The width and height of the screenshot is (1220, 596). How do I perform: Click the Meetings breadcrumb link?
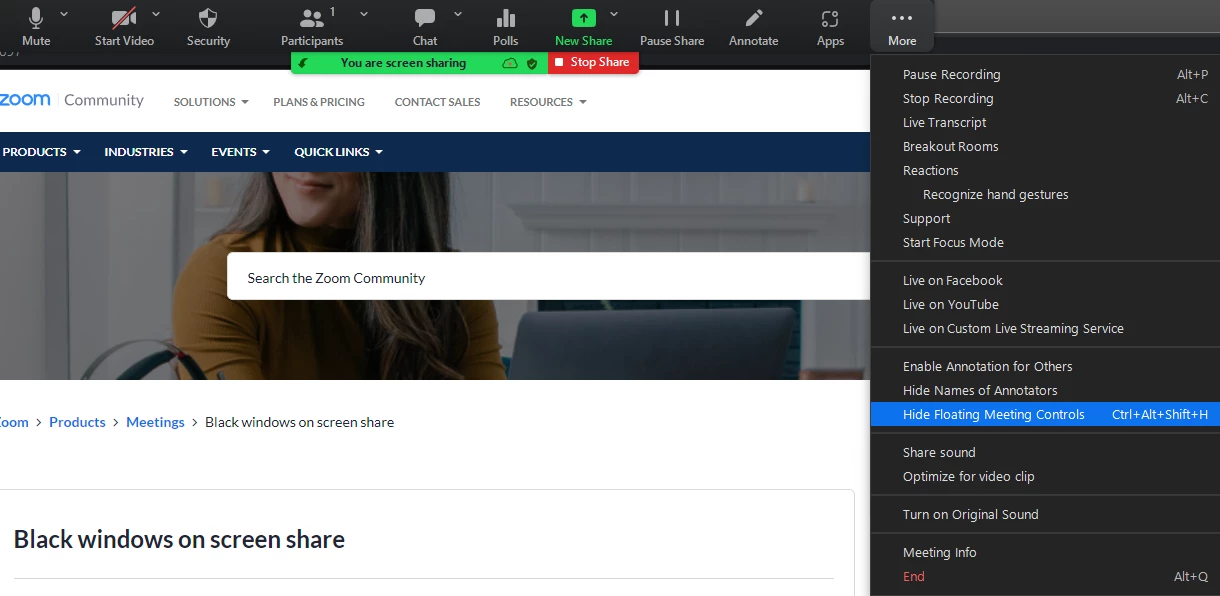155,422
